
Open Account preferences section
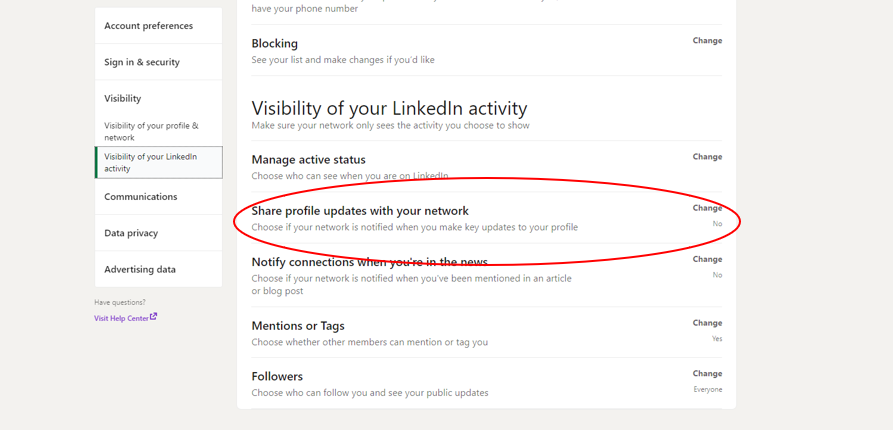point(158,26)
